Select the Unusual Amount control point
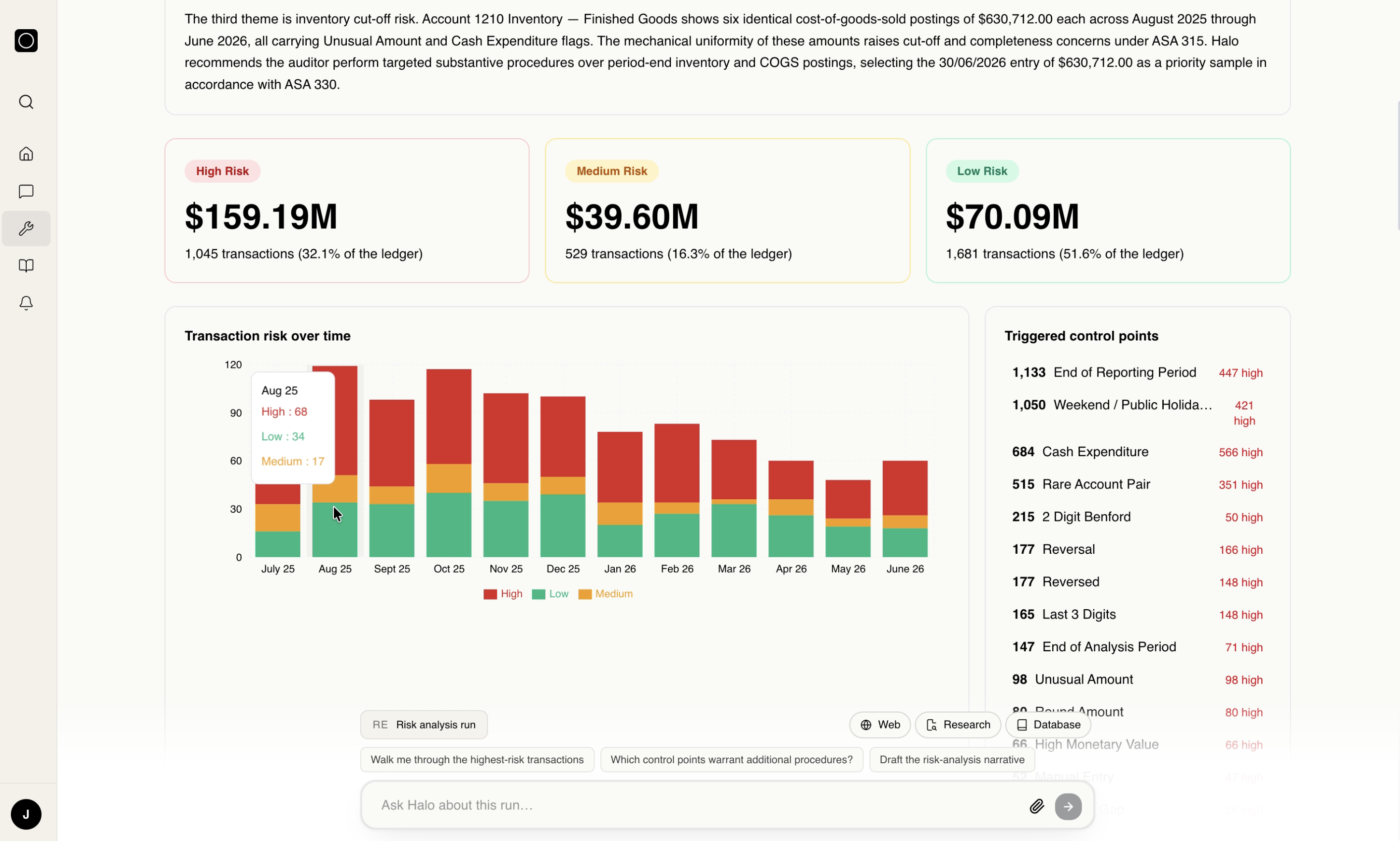Screen dimensions: 1400x841 [x=1137, y=680]
